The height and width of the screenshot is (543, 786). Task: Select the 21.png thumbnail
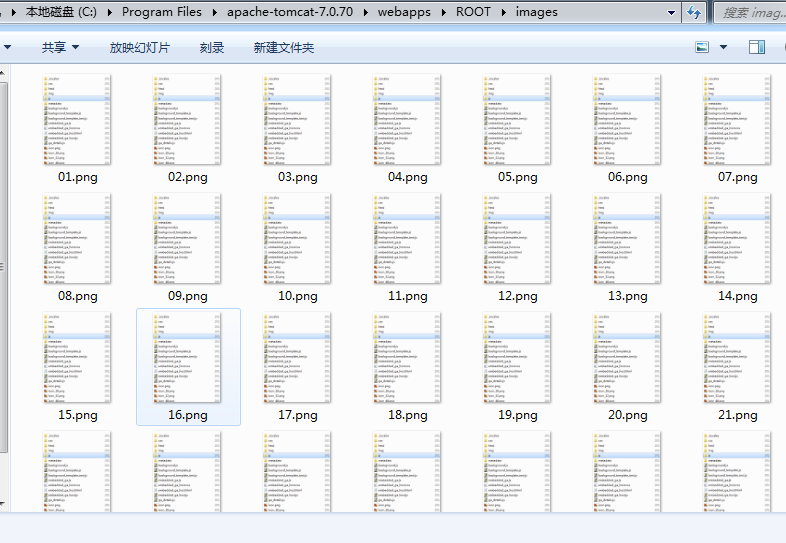(x=737, y=357)
